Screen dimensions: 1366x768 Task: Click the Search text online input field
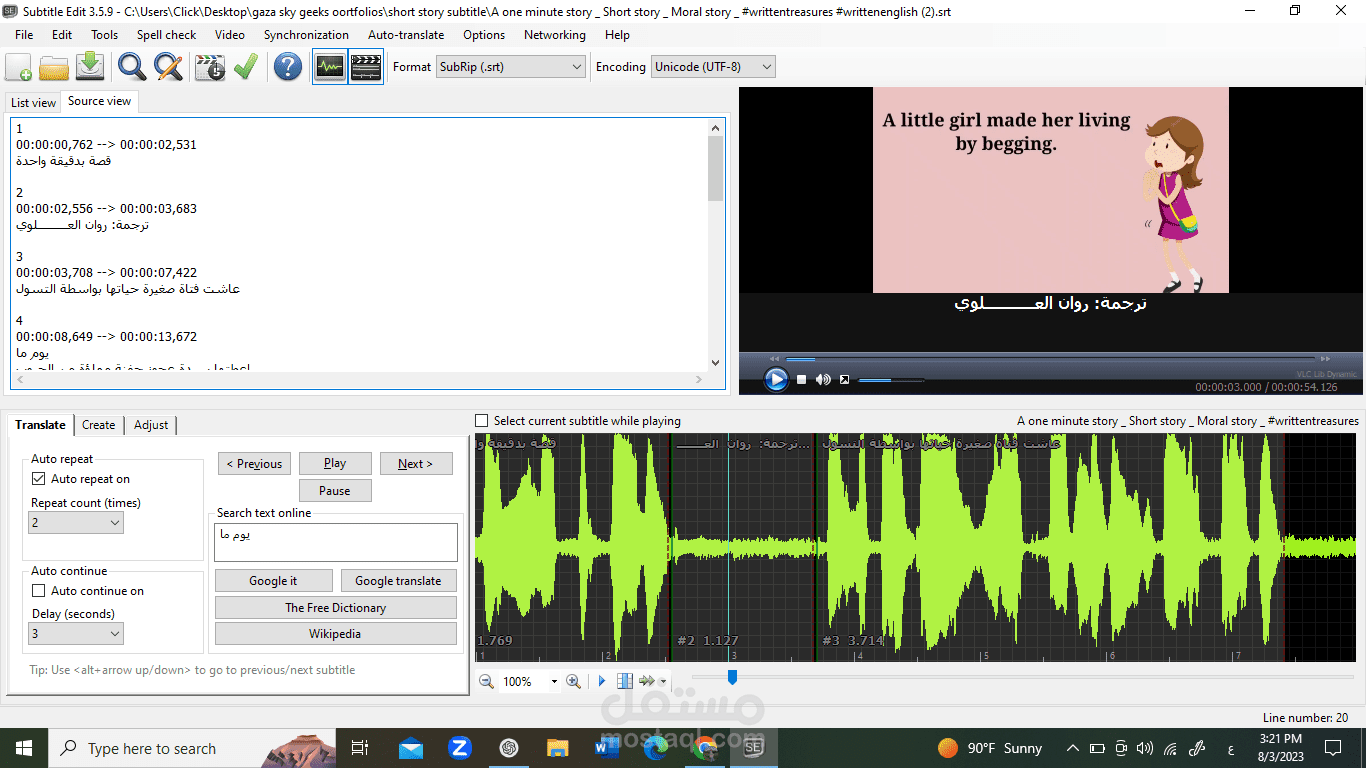pos(336,542)
